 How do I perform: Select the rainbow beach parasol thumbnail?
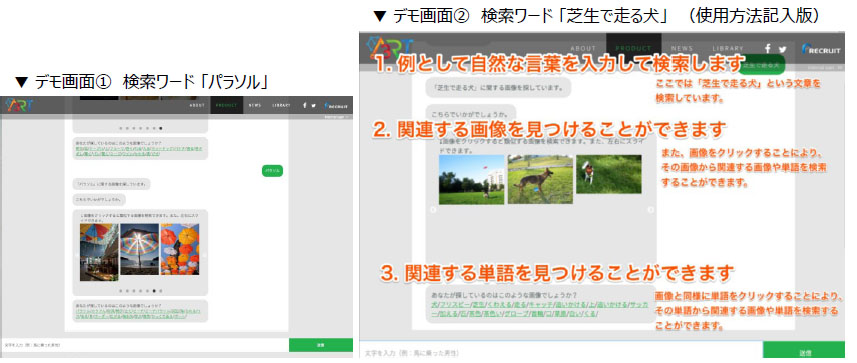(139, 249)
